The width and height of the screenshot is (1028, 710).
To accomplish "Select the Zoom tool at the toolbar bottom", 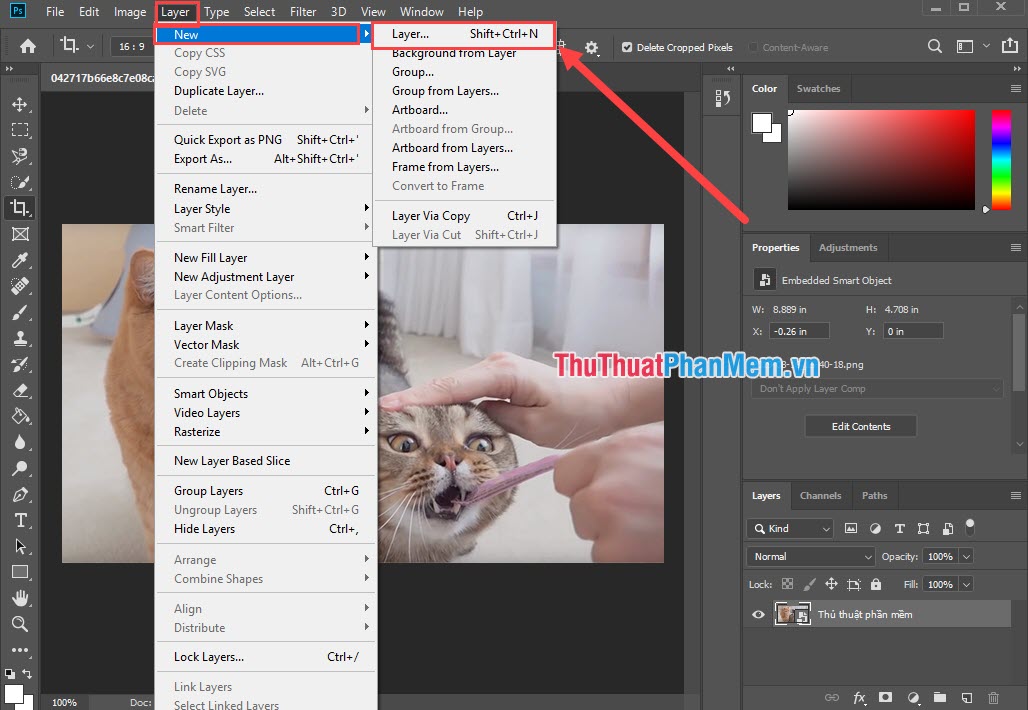I will [x=21, y=625].
